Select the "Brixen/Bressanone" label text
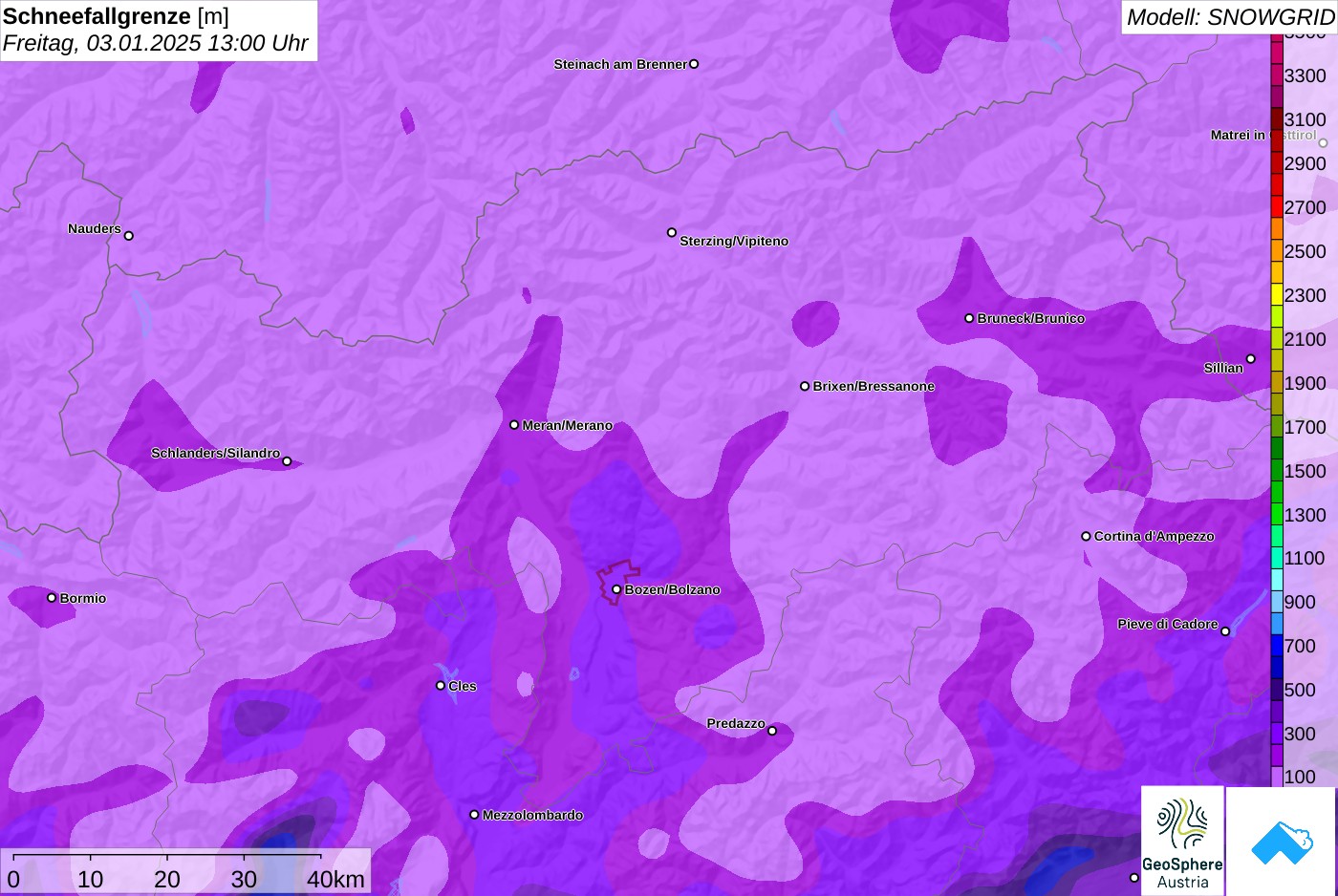This screenshot has height=896, width=1338. pos(874,386)
